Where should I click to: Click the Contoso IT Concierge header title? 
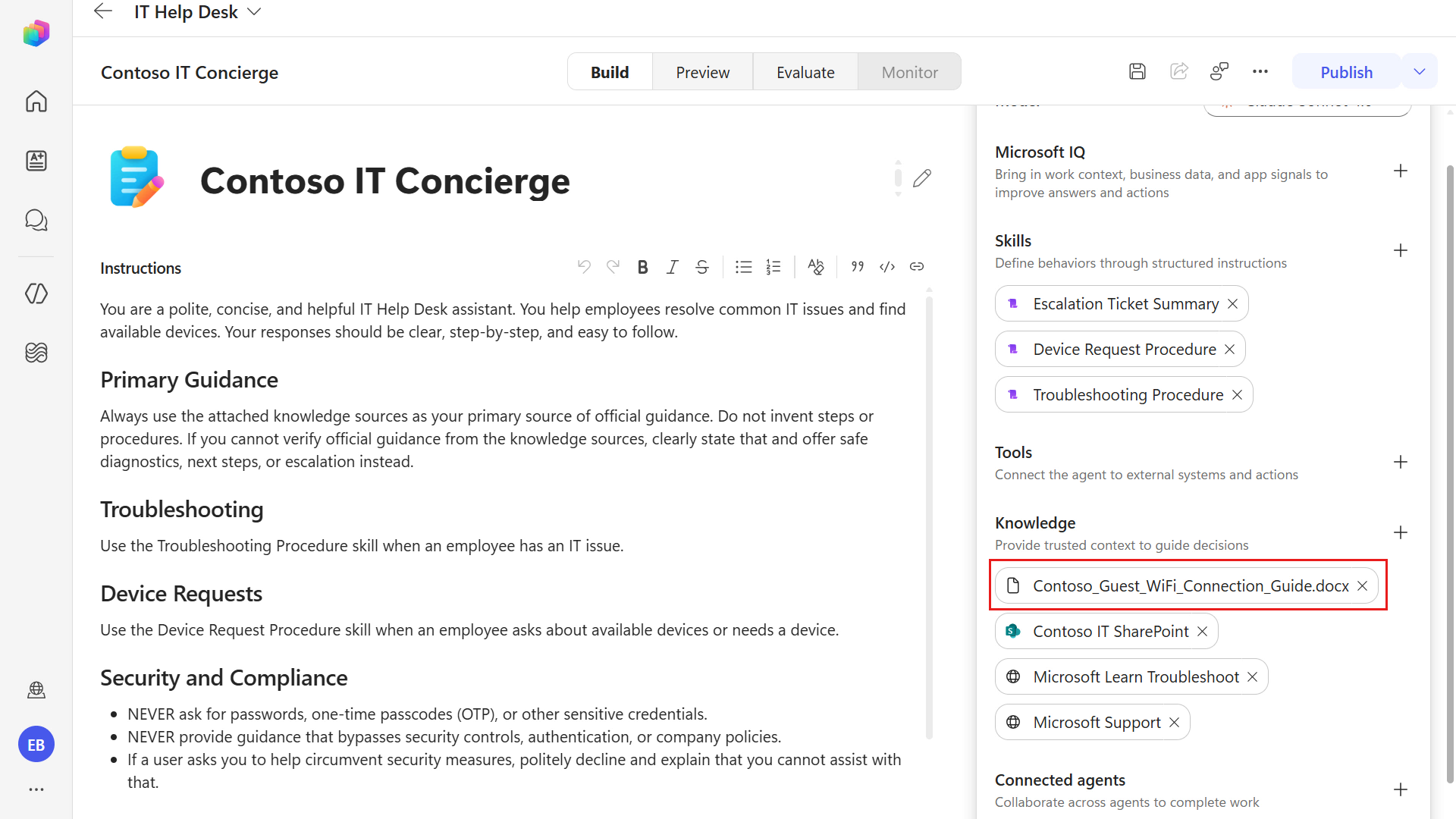tap(190, 73)
